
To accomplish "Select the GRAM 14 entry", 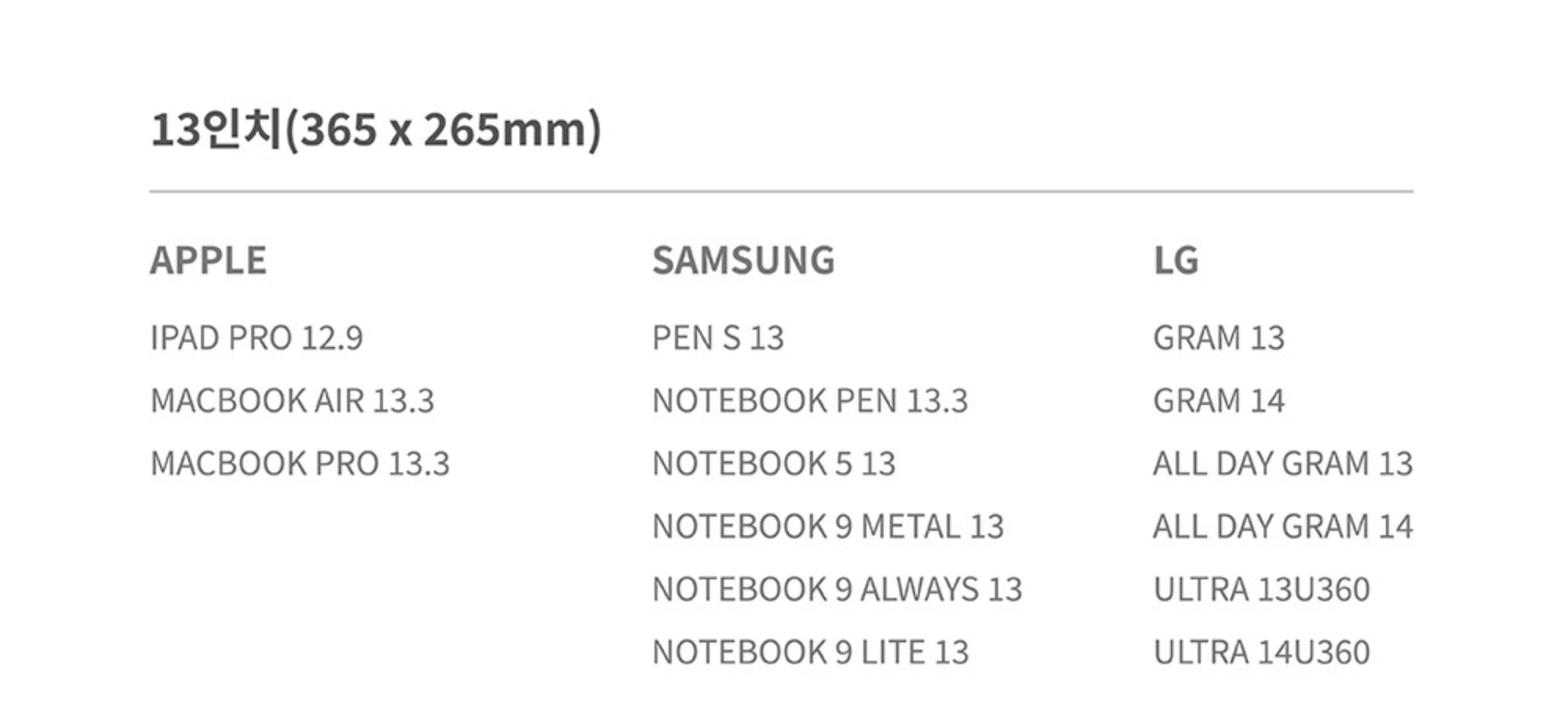I will 1219,401.
